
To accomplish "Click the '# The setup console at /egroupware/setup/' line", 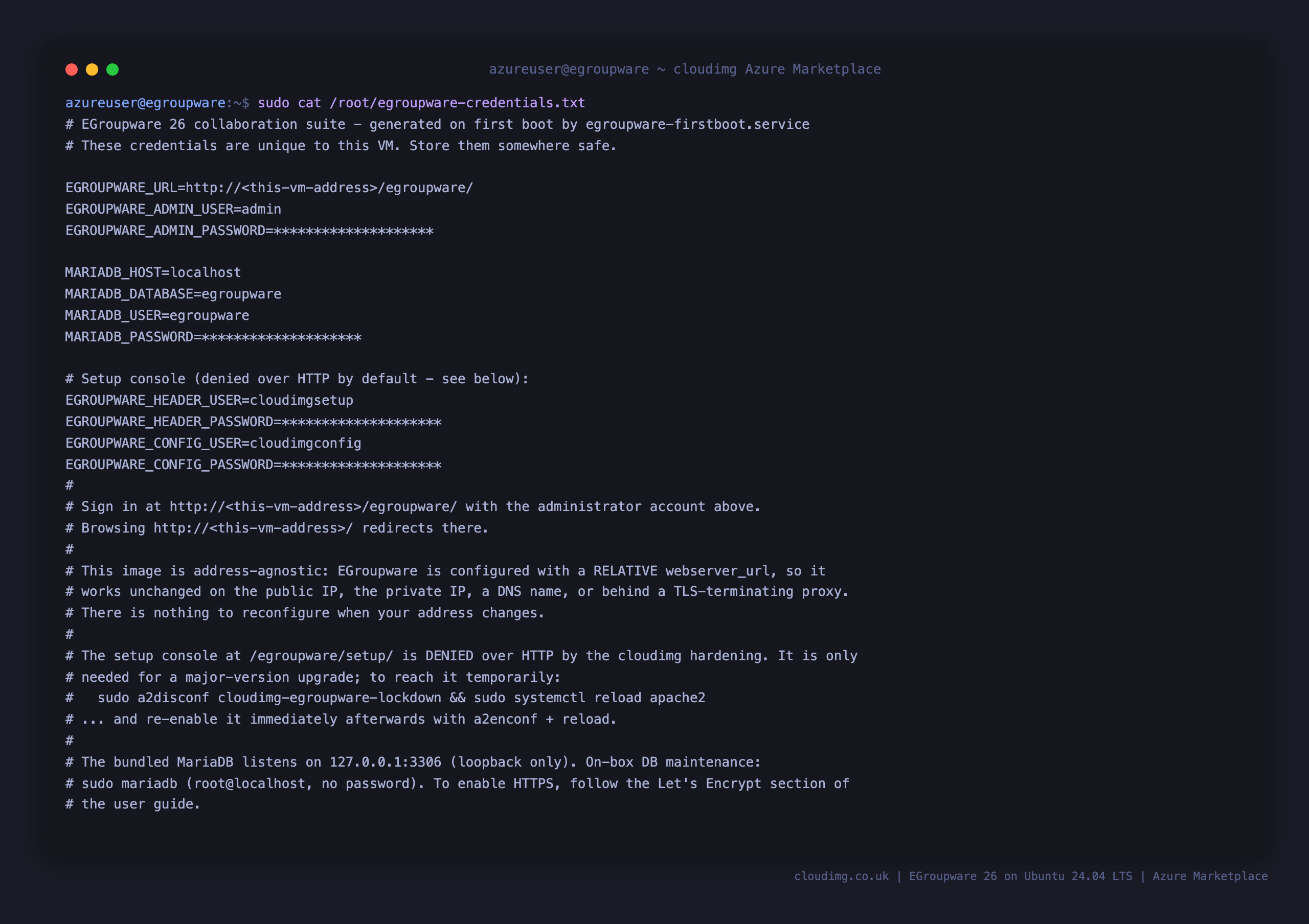I will point(461,656).
